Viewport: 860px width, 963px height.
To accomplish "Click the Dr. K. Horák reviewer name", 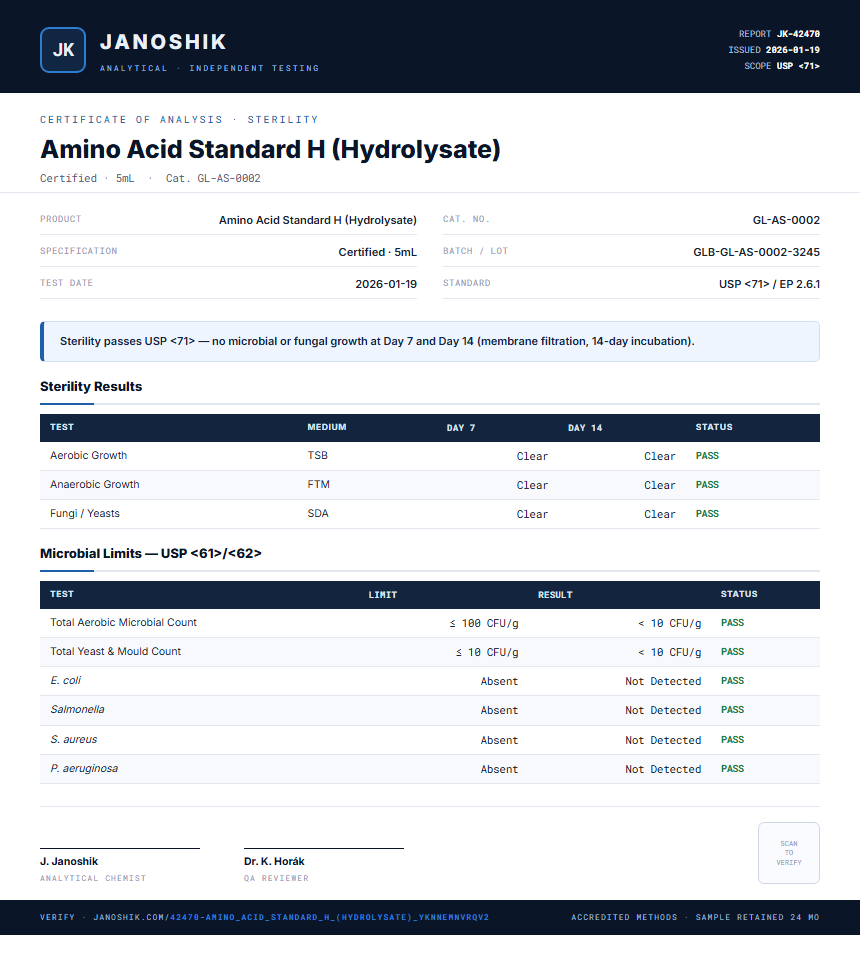I will tap(274, 862).
